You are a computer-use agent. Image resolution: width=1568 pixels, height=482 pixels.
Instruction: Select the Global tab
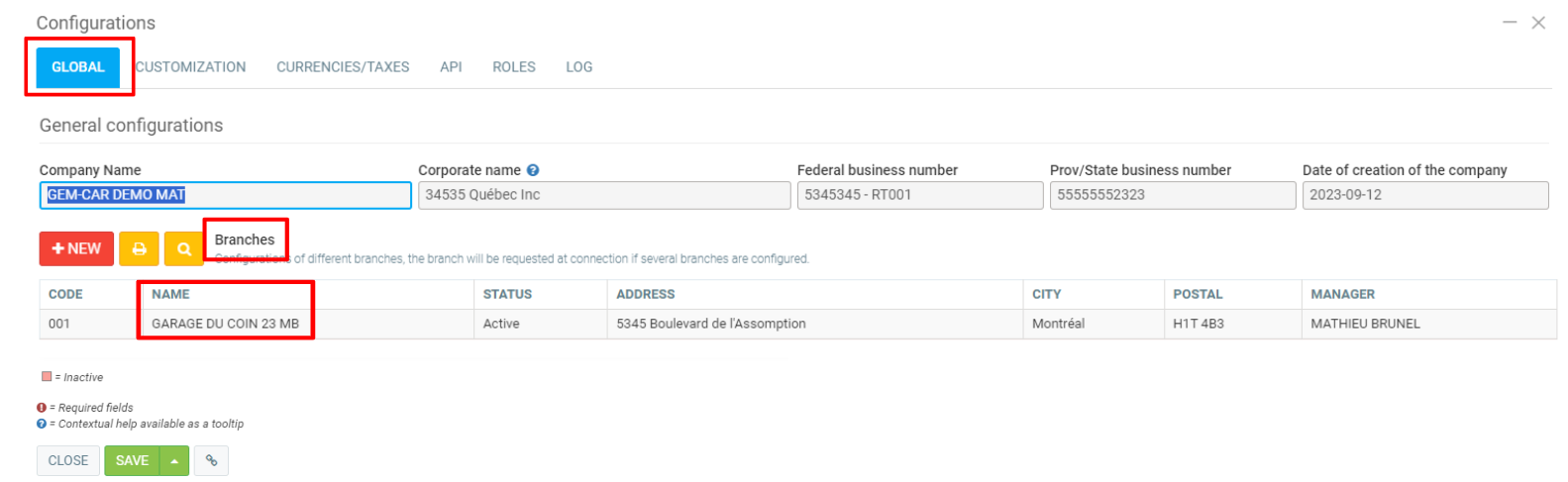78,67
